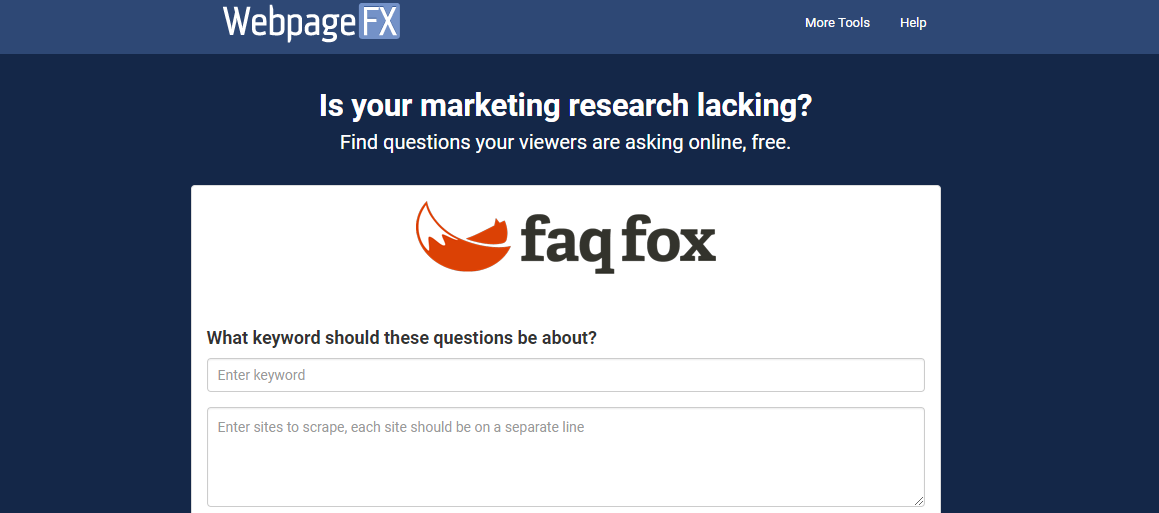Click the "What keyword should these questions be about?" label
This screenshot has height=513, width=1159.
pyautogui.click(x=401, y=338)
